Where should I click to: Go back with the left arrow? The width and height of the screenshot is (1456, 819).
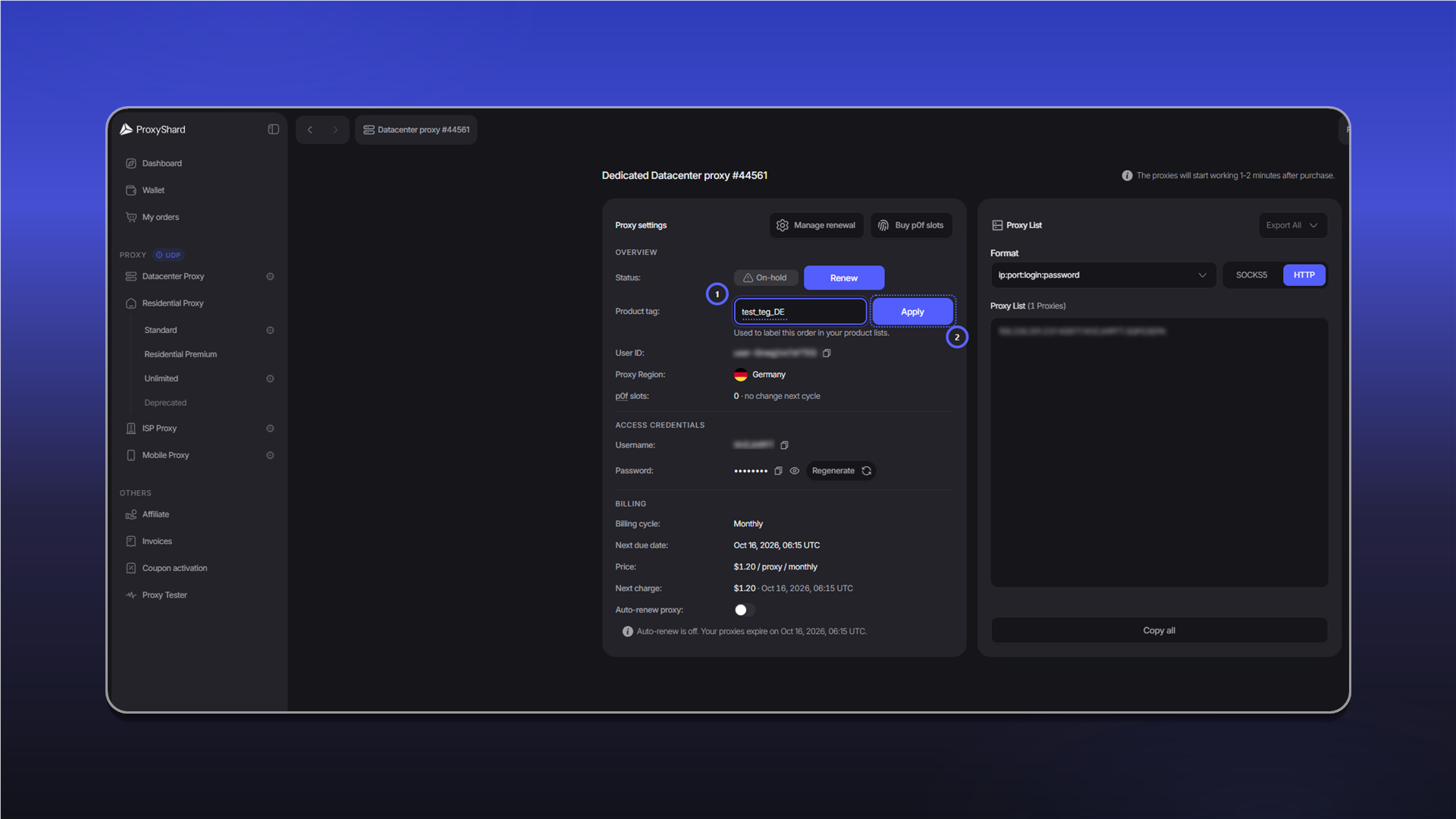click(x=310, y=130)
